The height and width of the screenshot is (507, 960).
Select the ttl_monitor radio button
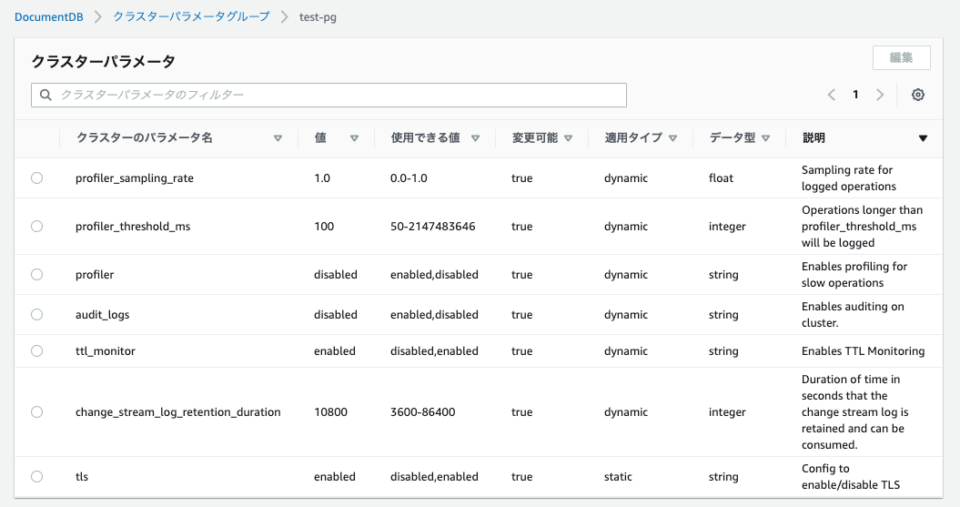37,351
